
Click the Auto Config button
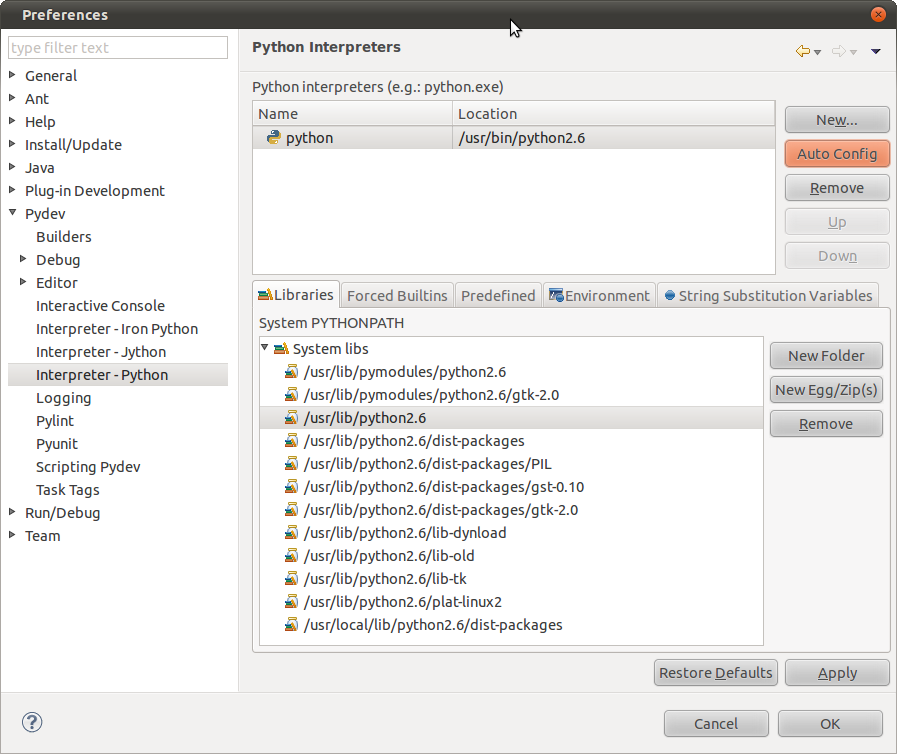click(836, 153)
